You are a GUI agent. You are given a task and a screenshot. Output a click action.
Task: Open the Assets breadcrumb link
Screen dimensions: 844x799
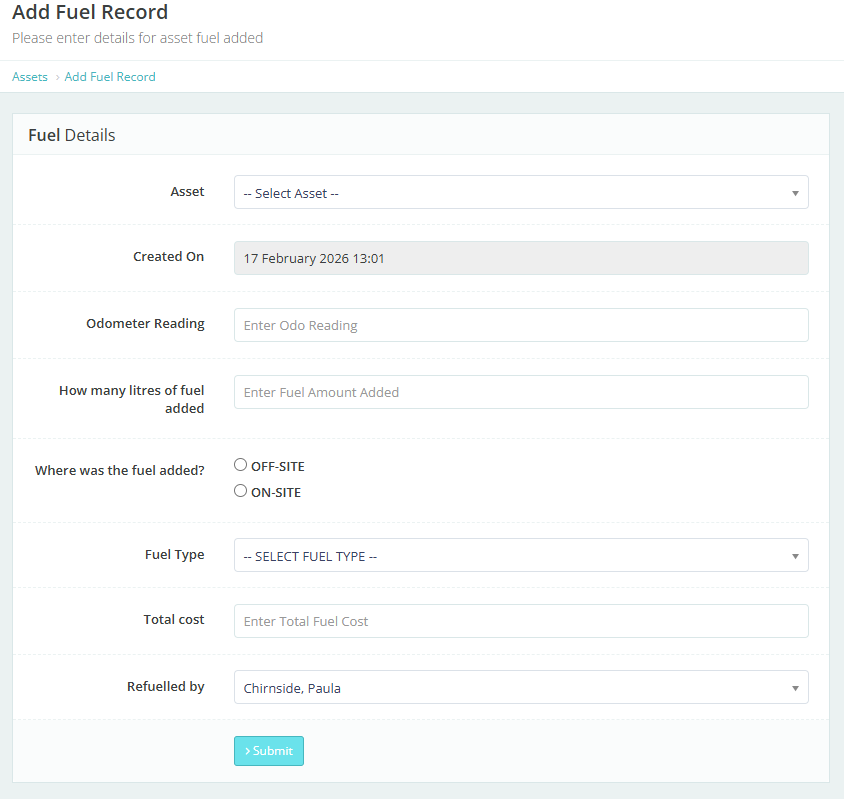pyautogui.click(x=30, y=77)
